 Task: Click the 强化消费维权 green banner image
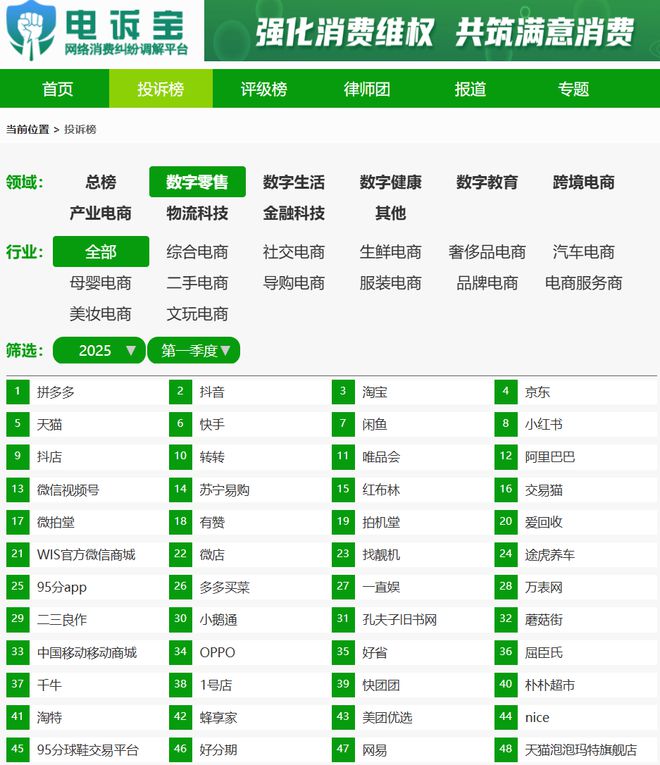431,31
